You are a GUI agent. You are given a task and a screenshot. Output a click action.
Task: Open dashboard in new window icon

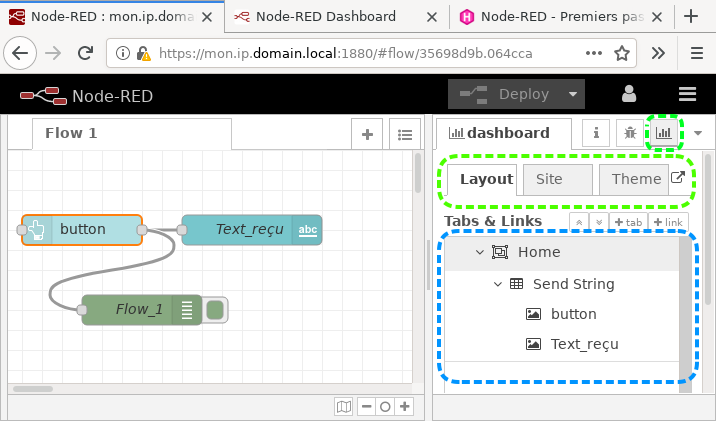[x=678, y=177]
